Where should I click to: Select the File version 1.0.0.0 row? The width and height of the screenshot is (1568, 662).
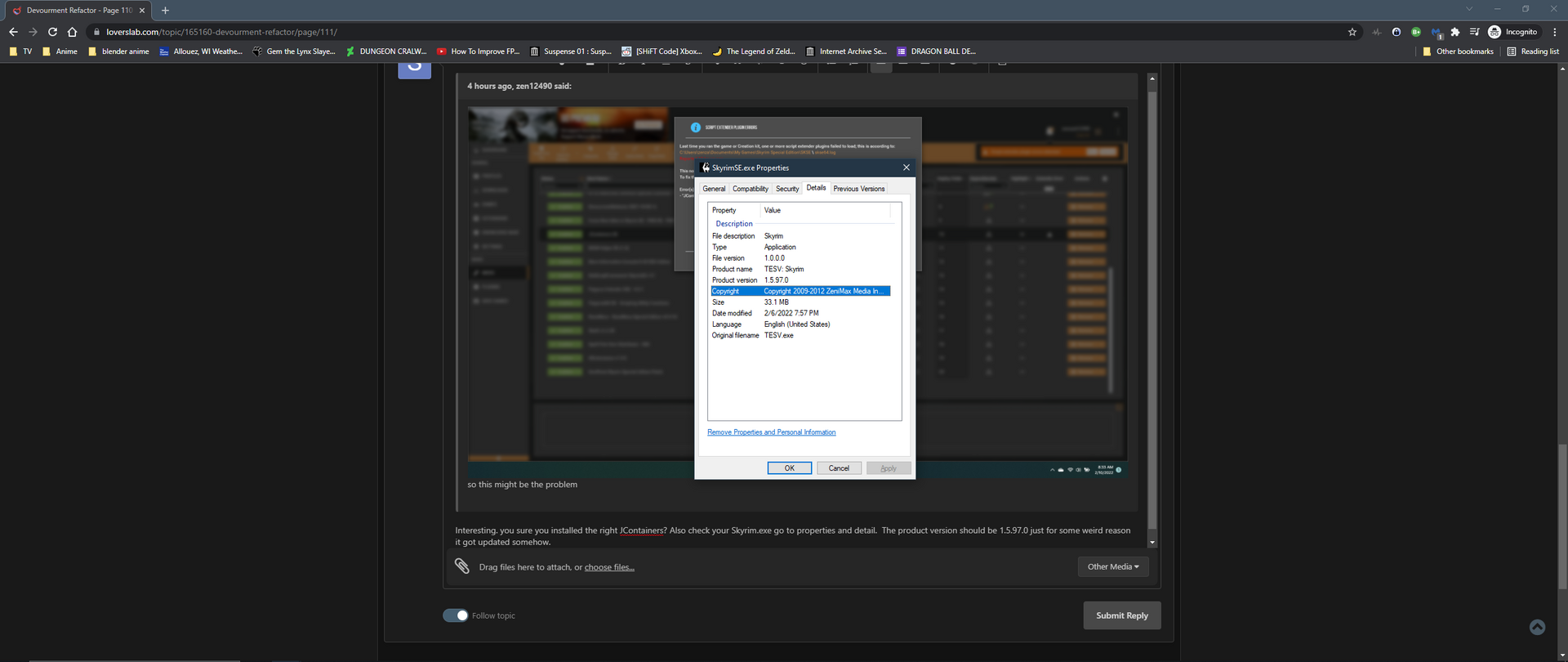coord(800,258)
